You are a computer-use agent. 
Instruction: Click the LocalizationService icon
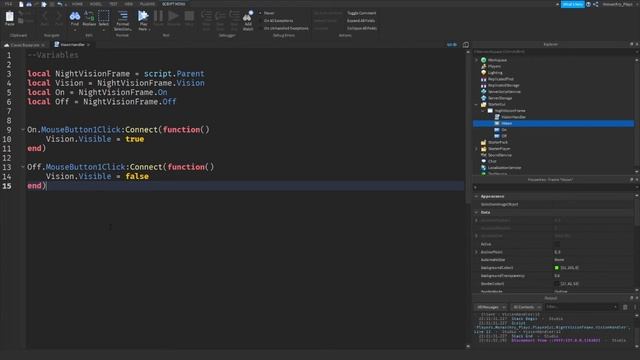[x=484, y=168]
